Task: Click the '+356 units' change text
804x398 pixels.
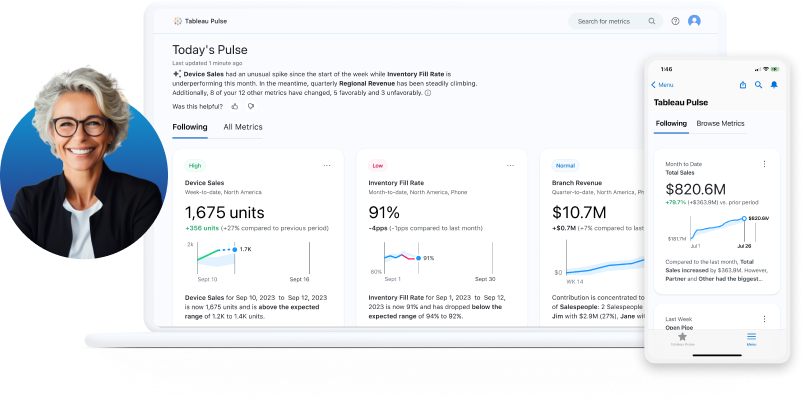Action: point(202,228)
